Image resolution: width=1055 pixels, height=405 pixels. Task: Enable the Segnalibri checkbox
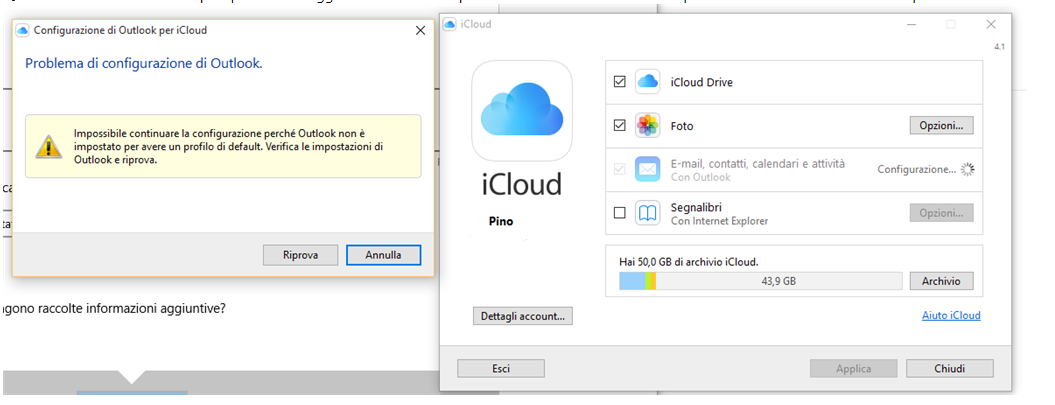pyautogui.click(x=620, y=213)
